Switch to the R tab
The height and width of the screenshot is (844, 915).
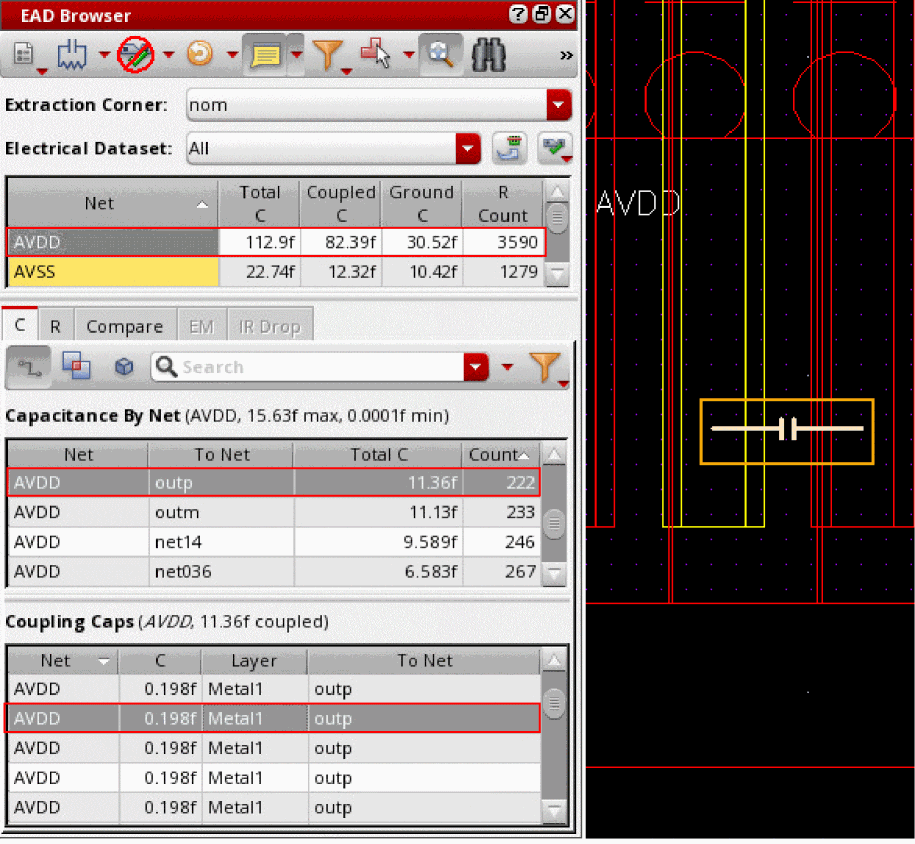tap(55, 326)
